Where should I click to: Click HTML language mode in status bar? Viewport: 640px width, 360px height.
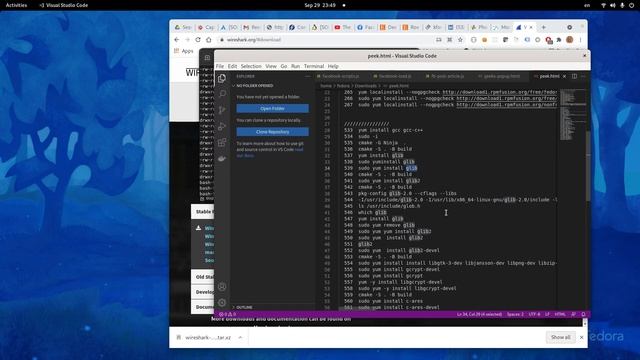pos(560,314)
